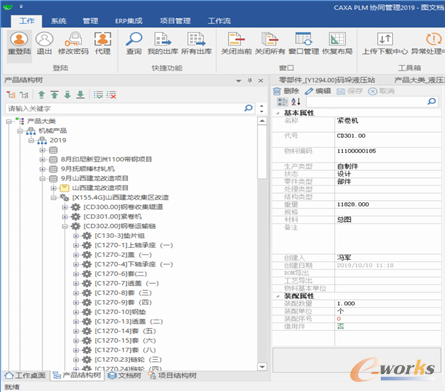Click the categorized view icon in properties

(282, 101)
